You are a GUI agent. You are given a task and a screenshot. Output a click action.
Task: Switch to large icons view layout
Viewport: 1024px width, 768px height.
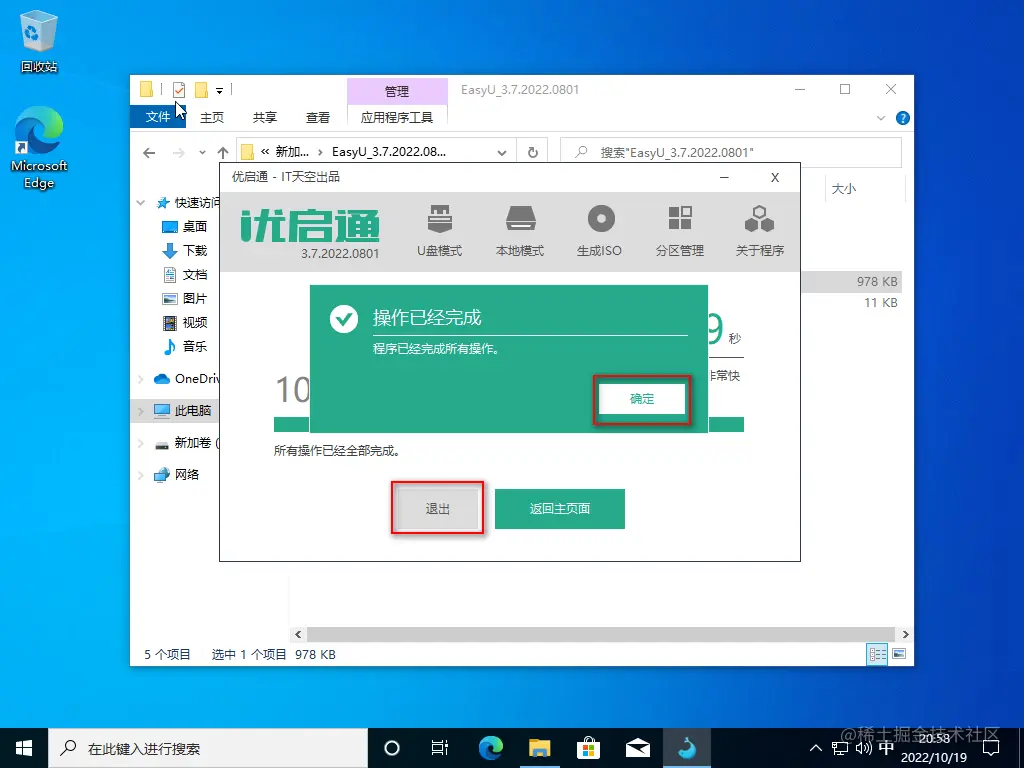point(899,654)
